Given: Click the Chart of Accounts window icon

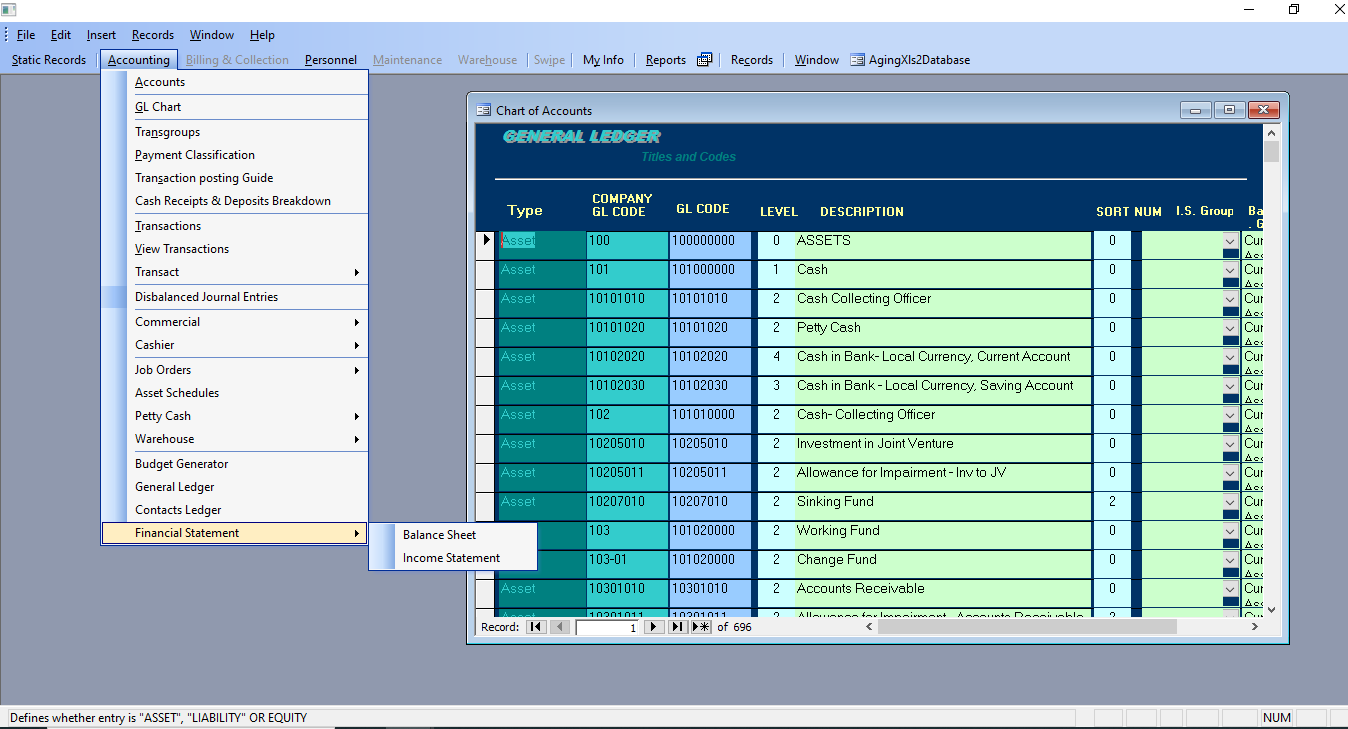Looking at the screenshot, I should [483, 110].
